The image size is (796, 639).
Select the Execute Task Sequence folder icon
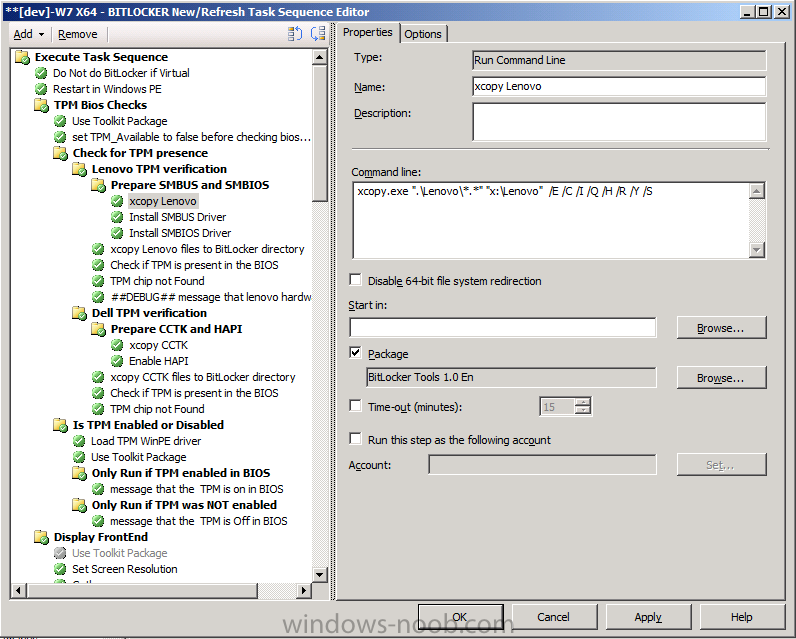pos(23,57)
